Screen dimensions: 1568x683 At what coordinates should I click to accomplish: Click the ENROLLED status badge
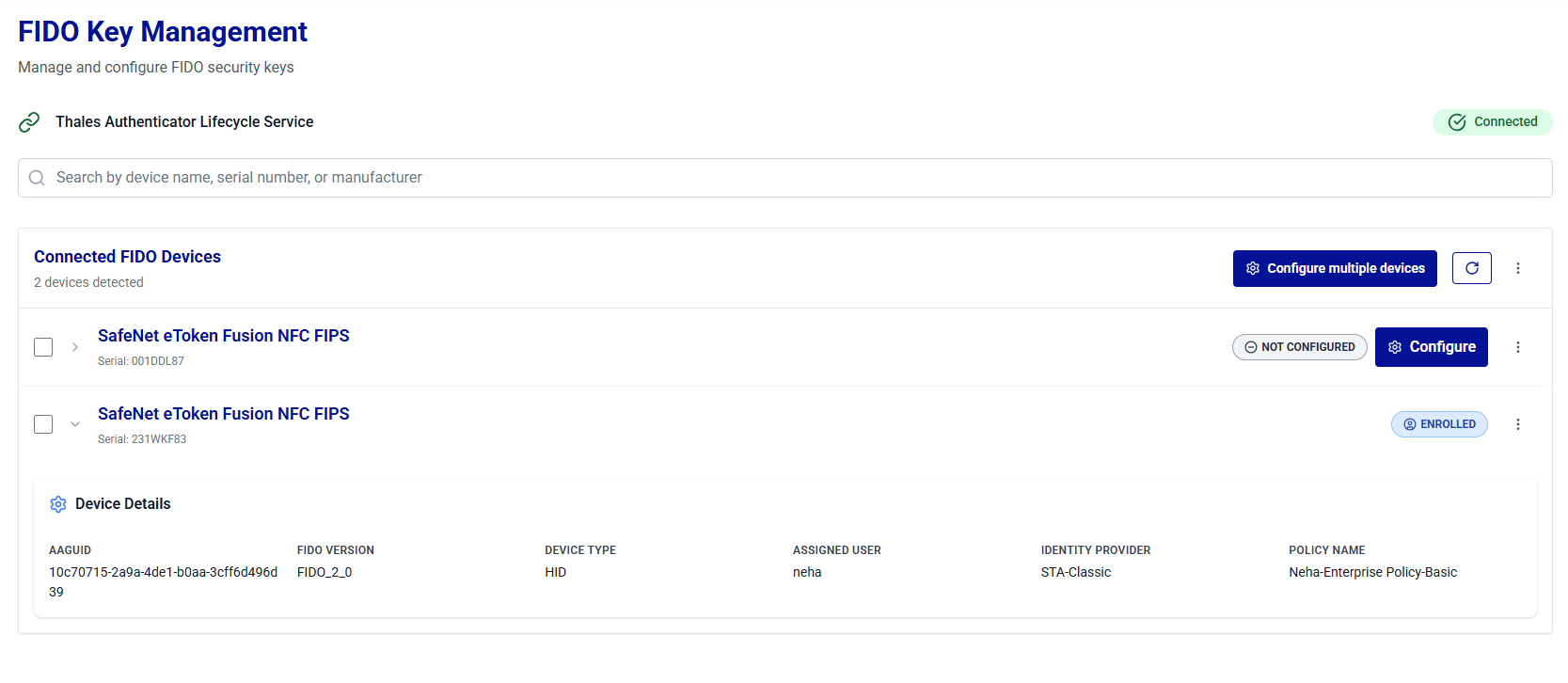(x=1439, y=424)
